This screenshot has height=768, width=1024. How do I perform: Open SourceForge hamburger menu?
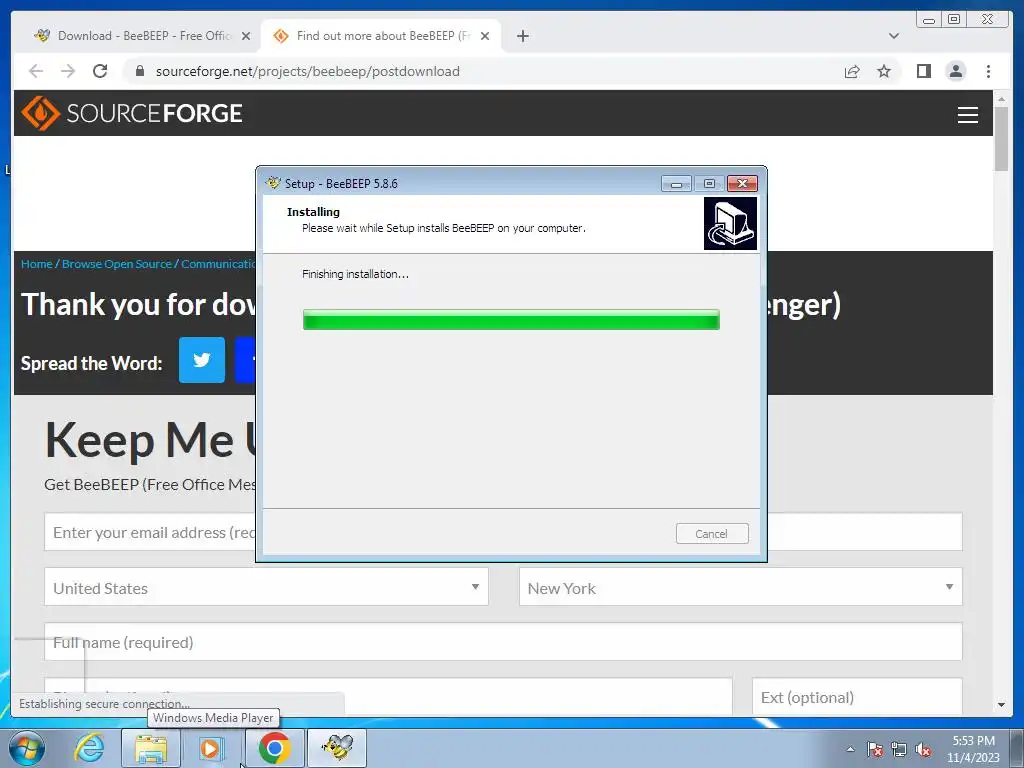(x=967, y=115)
